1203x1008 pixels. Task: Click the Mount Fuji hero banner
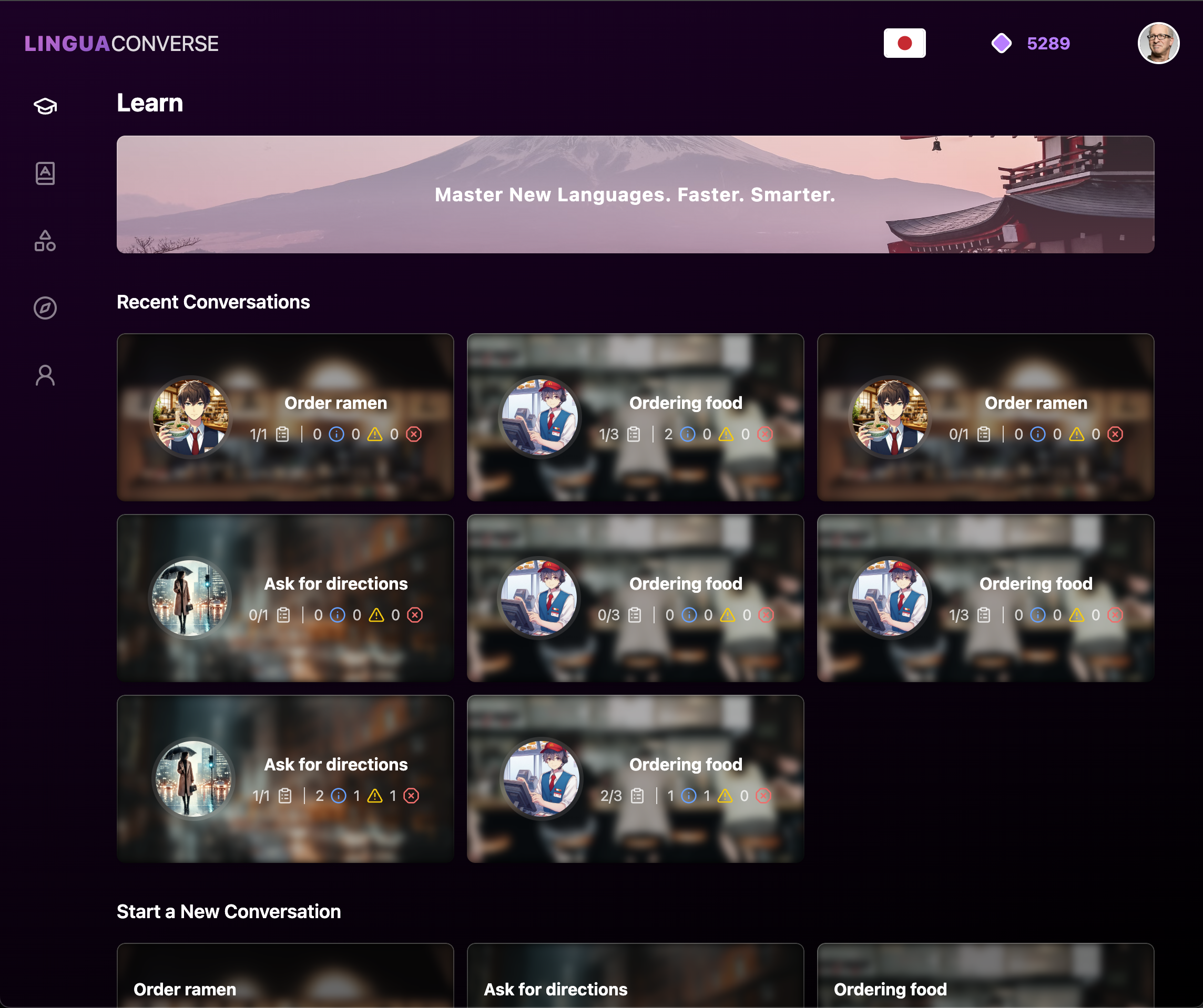[635, 195]
